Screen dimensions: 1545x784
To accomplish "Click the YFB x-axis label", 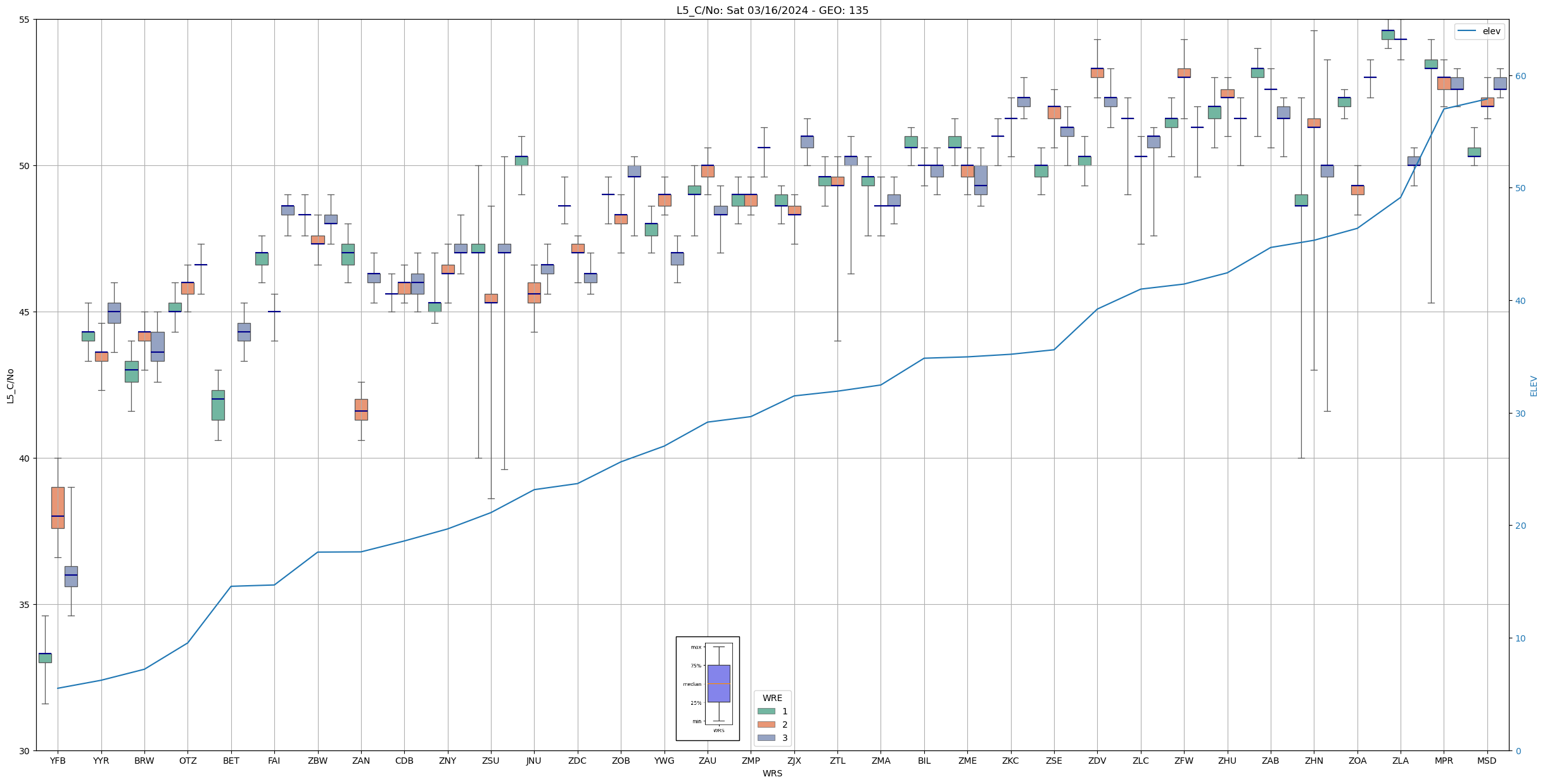I will [x=58, y=761].
